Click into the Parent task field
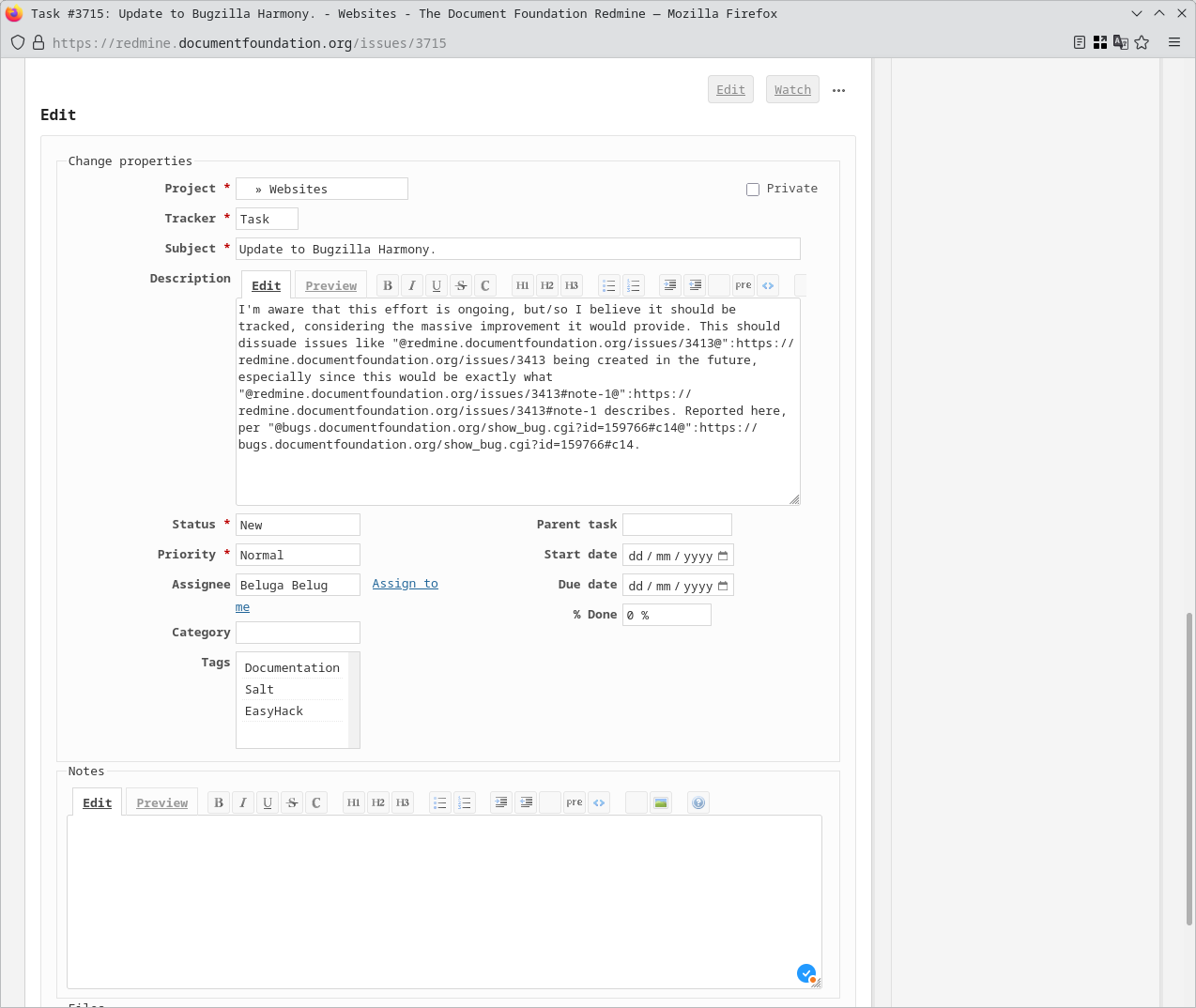The width and height of the screenshot is (1196, 1008). (677, 525)
